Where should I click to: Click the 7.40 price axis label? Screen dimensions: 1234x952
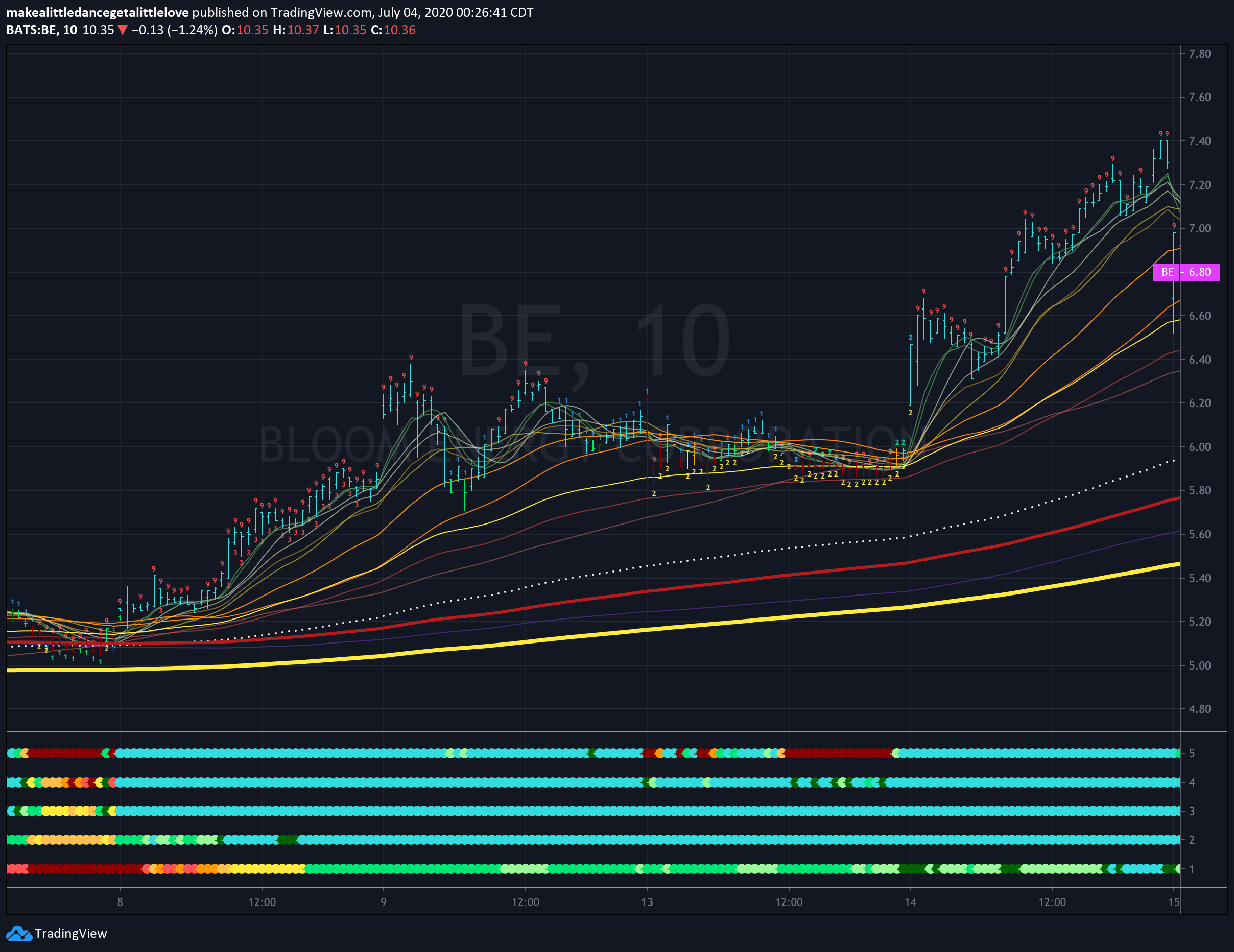click(x=1200, y=141)
